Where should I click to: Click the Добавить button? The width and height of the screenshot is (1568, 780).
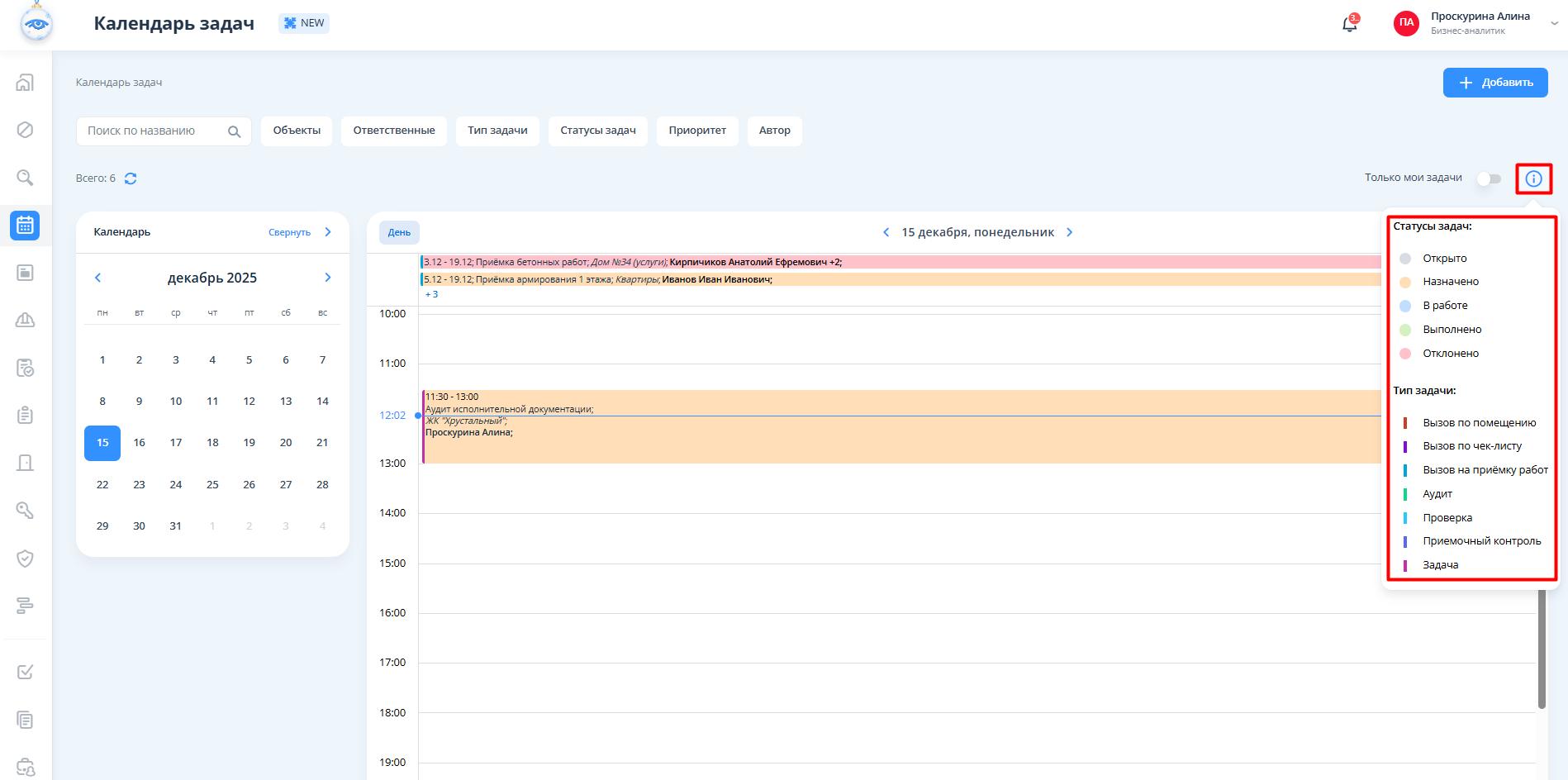tap(1494, 83)
